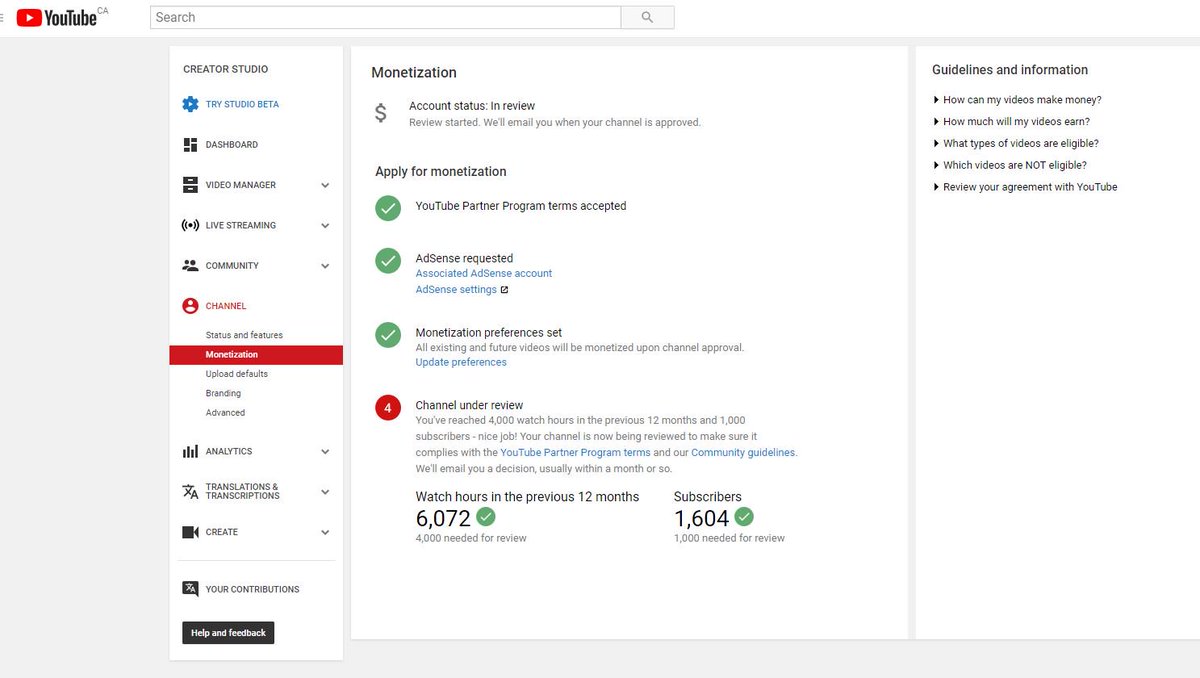Click the green check beside AdSense requested
Viewport: 1200px width, 678px height.
click(x=388, y=260)
